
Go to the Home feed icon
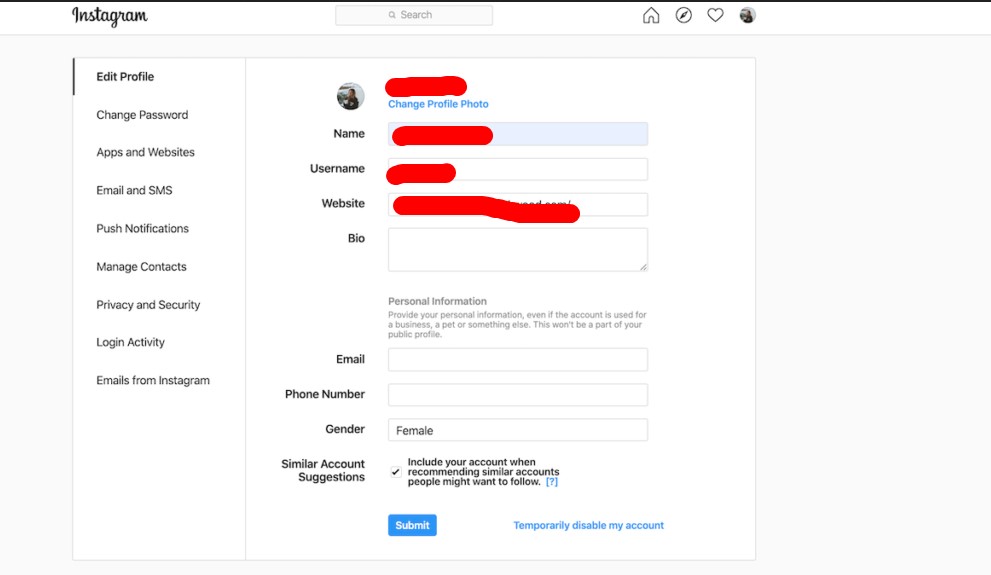(651, 15)
